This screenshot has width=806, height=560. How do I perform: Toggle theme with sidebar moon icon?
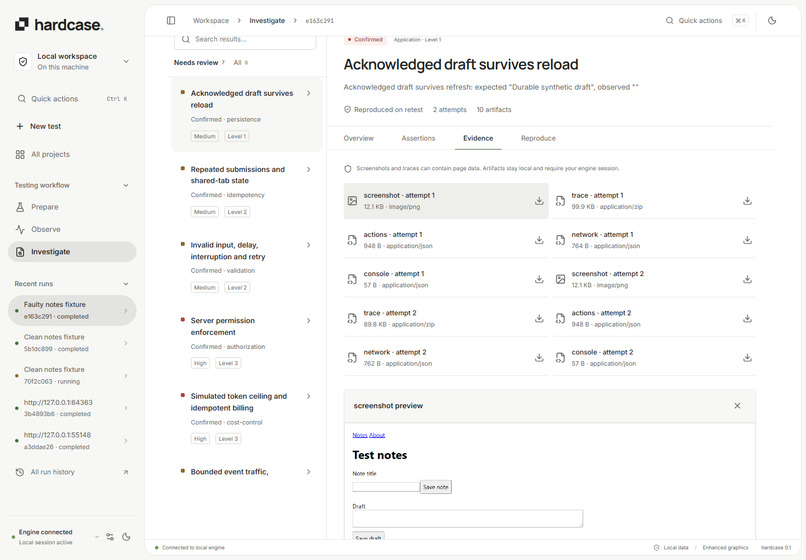pyautogui.click(x=126, y=537)
